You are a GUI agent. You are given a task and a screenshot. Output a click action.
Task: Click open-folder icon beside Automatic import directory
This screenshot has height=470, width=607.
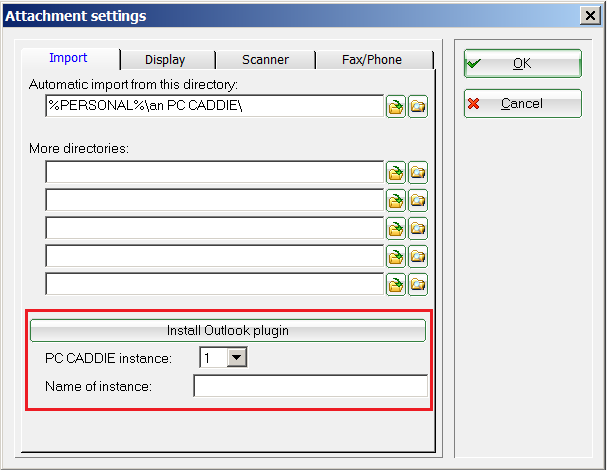[x=418, y=106]
